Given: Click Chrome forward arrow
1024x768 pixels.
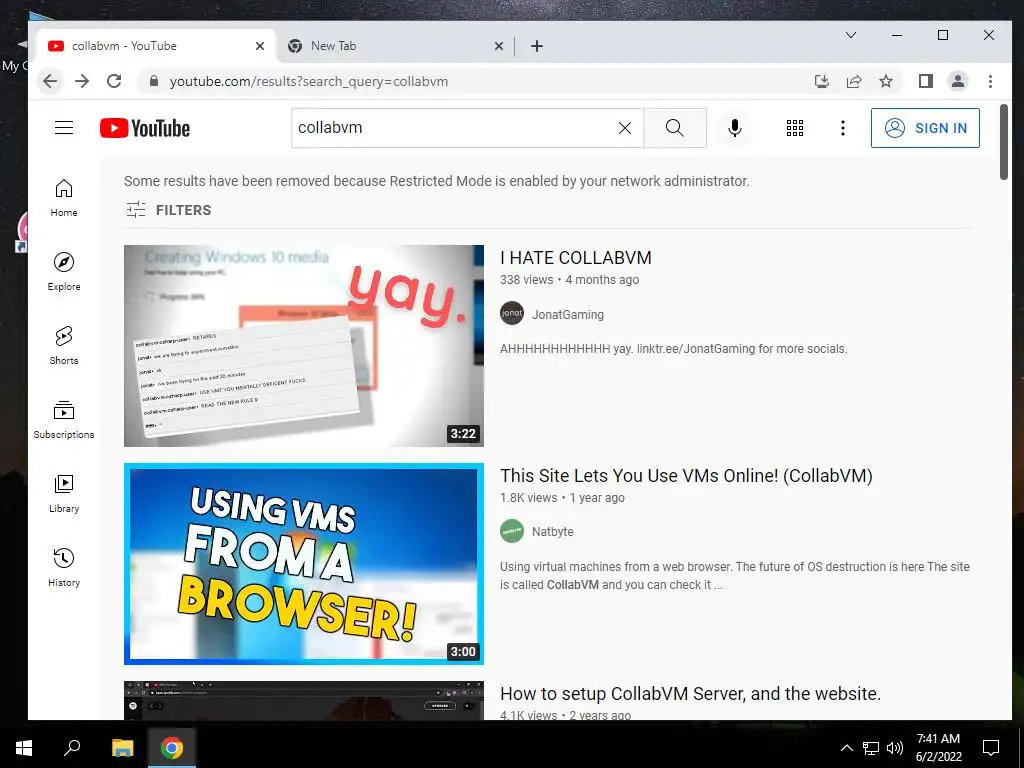Looking at the screenshot, I should 82,82.
